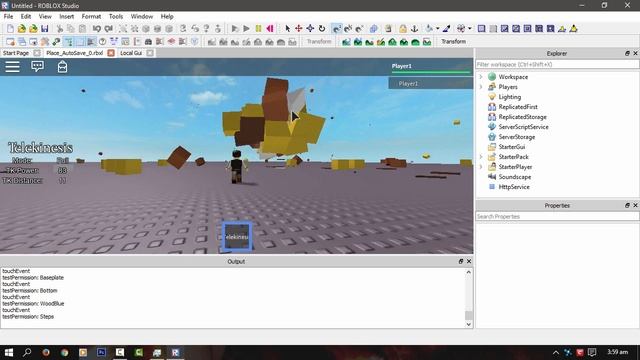
Task: Close the Local Gui tab
Action: (x=150, y=53)
